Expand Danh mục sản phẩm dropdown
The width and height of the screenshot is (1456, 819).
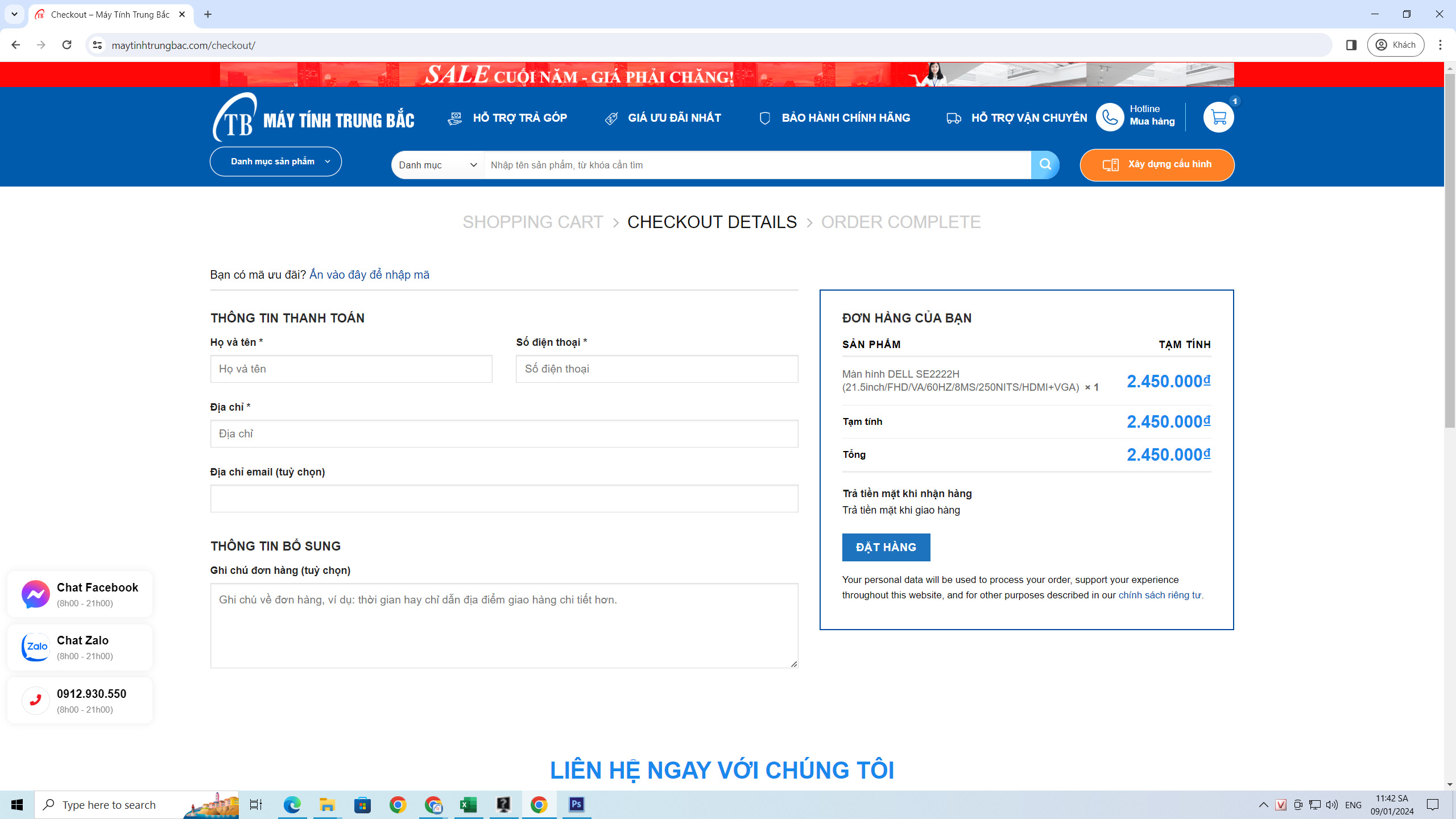point(276,162)
